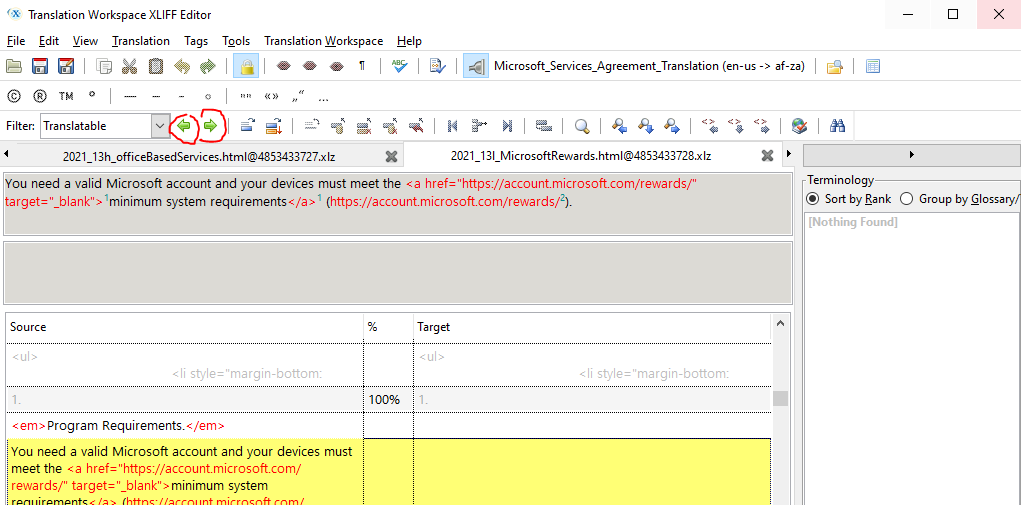
Task: Collapse the Terminology side panel arrow
Action: pos(912,154)
